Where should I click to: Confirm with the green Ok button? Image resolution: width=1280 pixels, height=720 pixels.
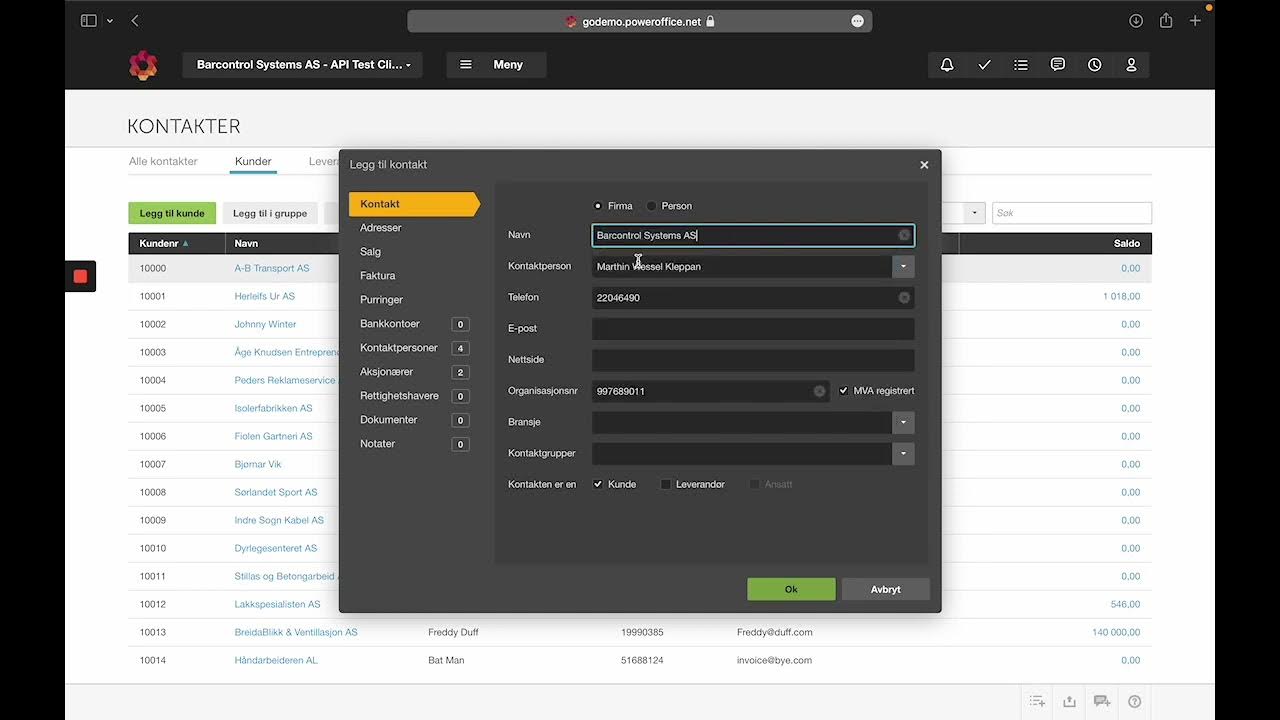click(791, 589)
